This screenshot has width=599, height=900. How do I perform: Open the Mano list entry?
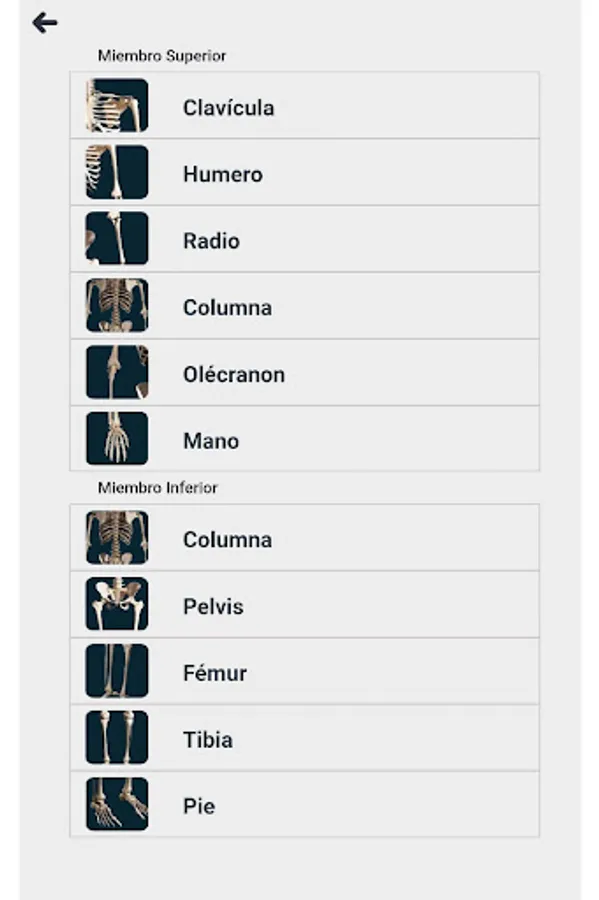[305, 439]
